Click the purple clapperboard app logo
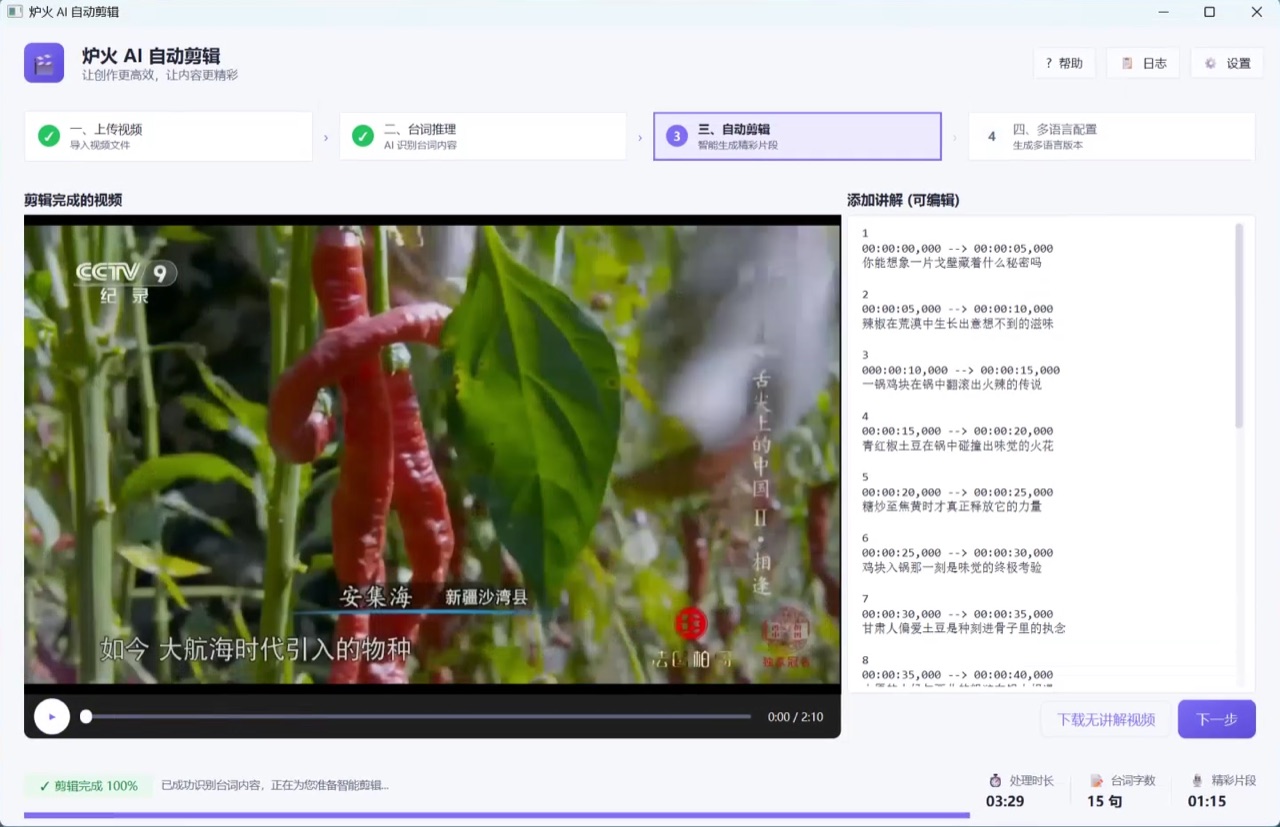 click(44, 63)
